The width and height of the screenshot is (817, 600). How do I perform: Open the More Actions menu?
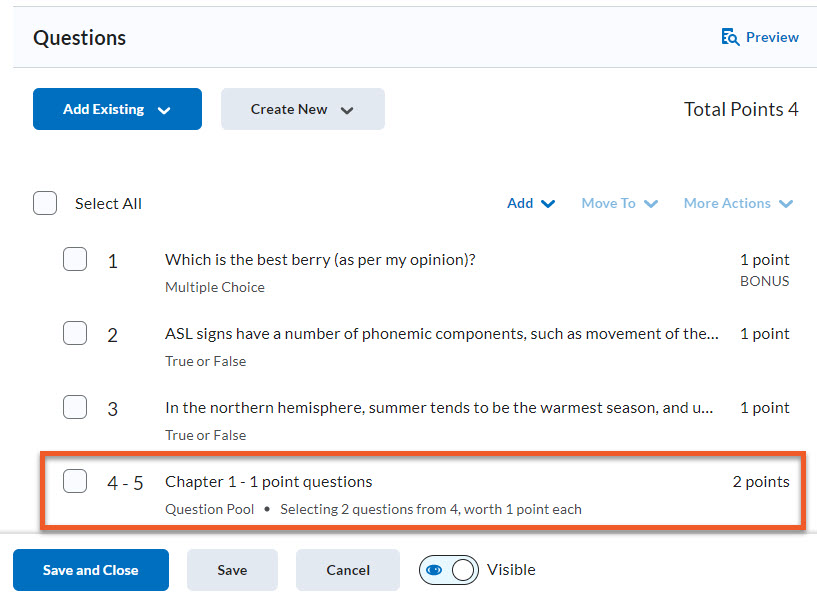click(738, 203)
